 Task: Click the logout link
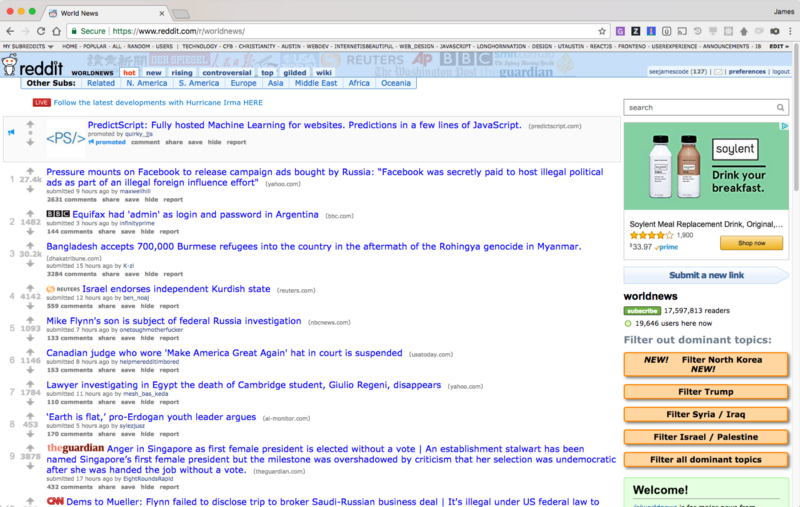(x=781, y=72)
